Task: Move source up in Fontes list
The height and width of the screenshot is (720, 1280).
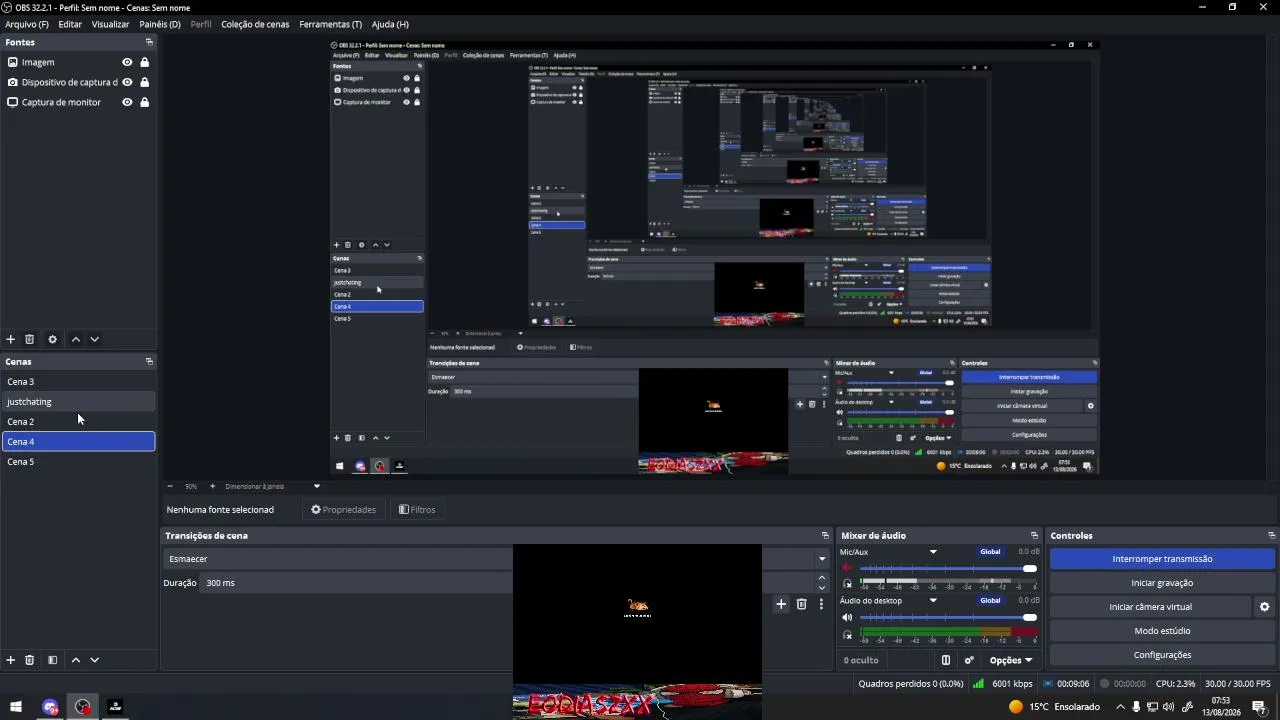Action: point(76,340)
